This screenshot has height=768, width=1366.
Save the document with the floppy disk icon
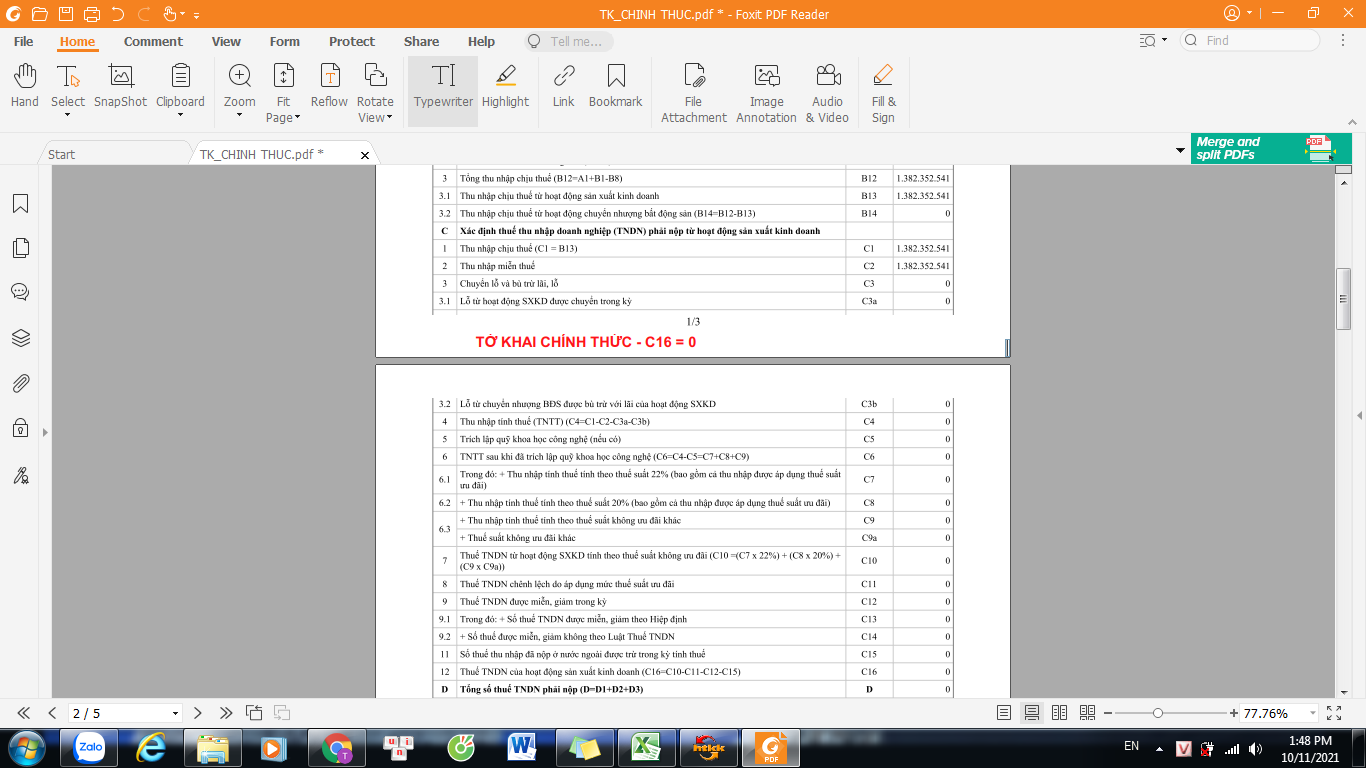(65, 14)
